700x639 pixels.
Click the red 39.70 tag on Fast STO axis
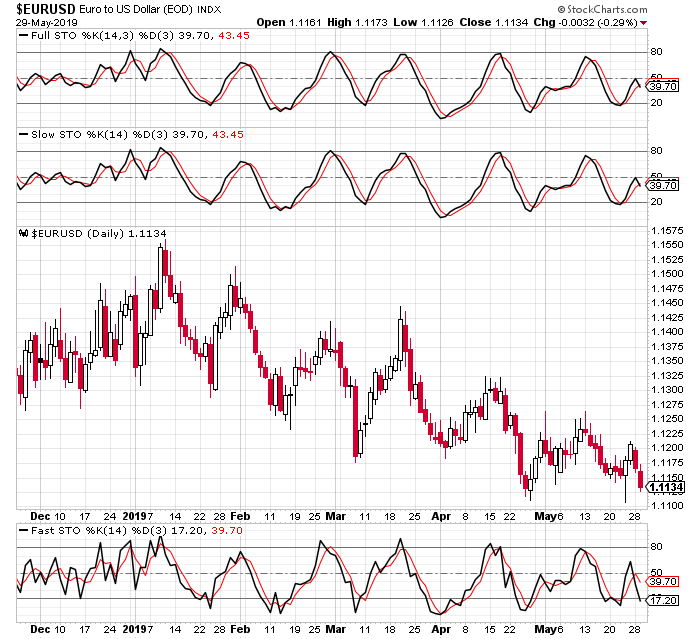coord(662,581)
